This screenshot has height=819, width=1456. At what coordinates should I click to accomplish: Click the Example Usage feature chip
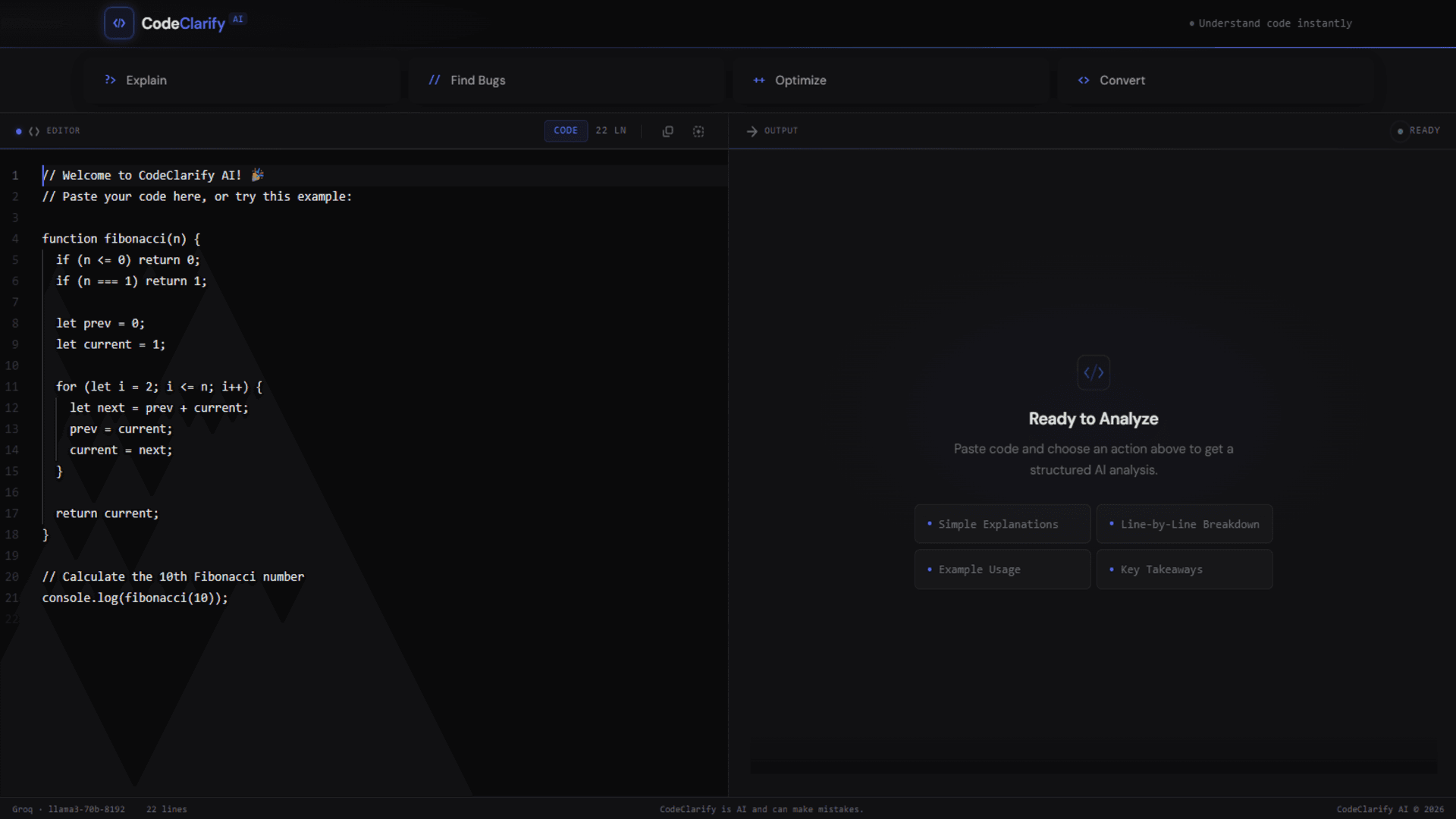(x=1003, y=570)
